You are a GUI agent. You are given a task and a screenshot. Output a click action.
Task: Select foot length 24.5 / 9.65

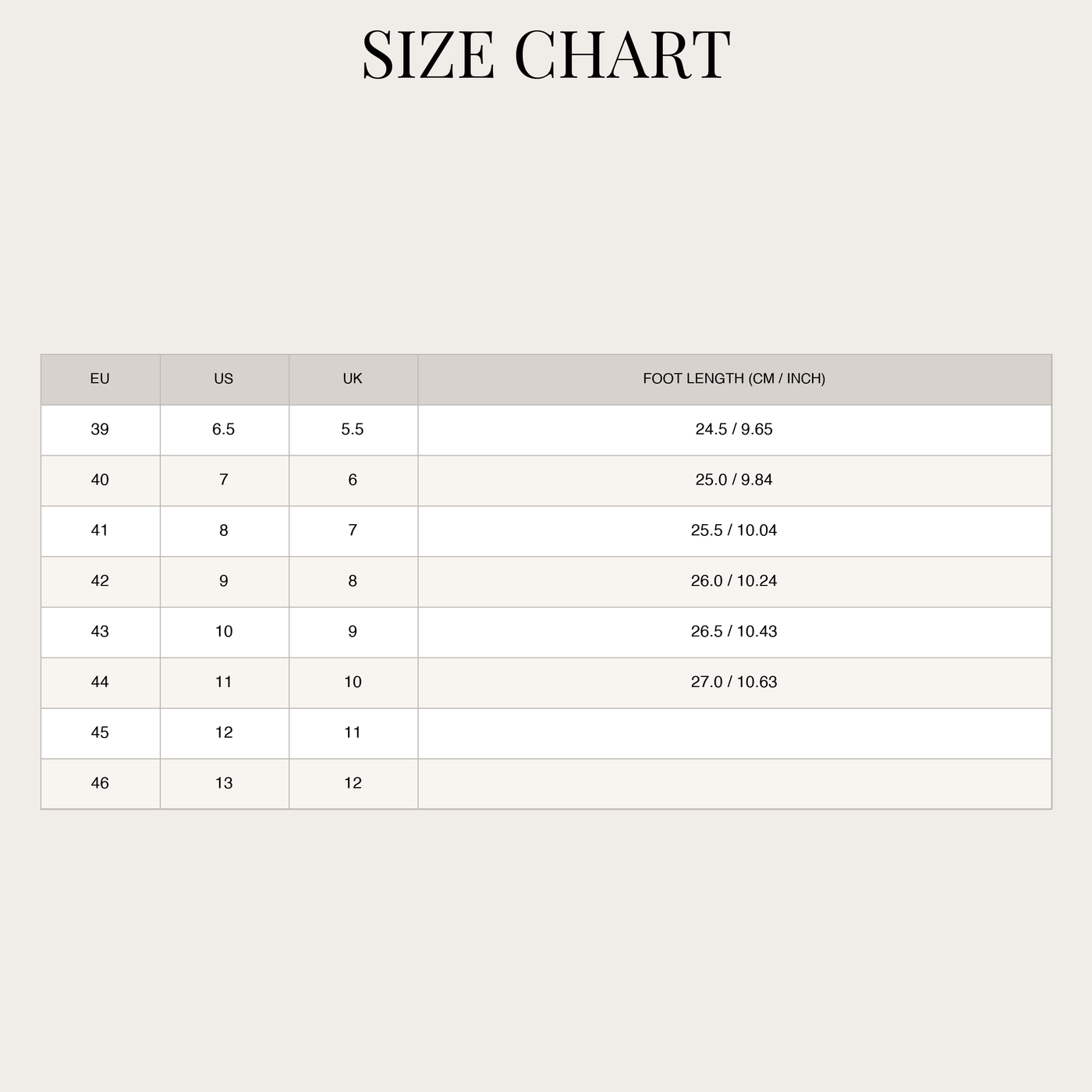(734, 430)
